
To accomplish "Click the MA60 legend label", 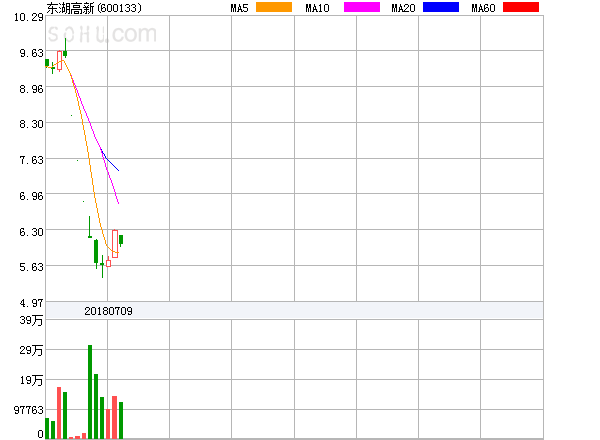I will click(x=483, y=8).
